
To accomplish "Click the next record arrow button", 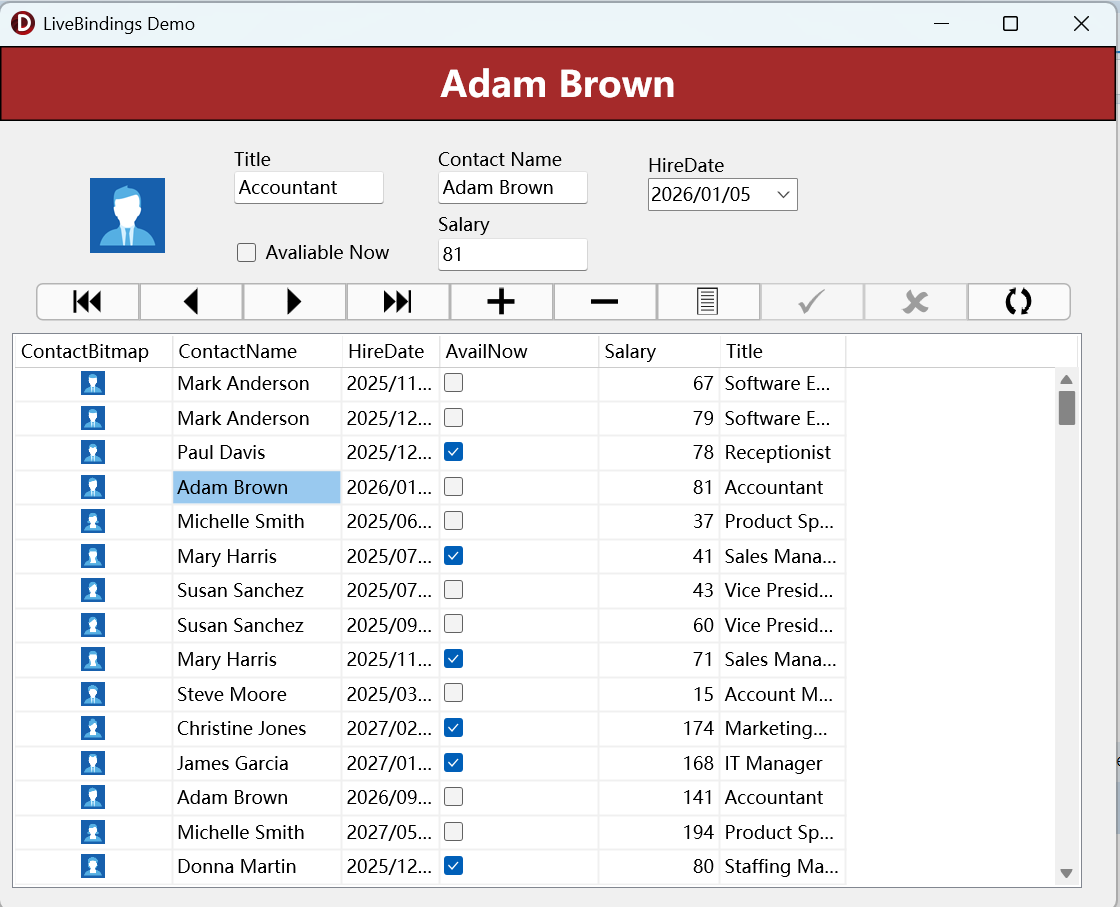I will click(x=294, y=301).
